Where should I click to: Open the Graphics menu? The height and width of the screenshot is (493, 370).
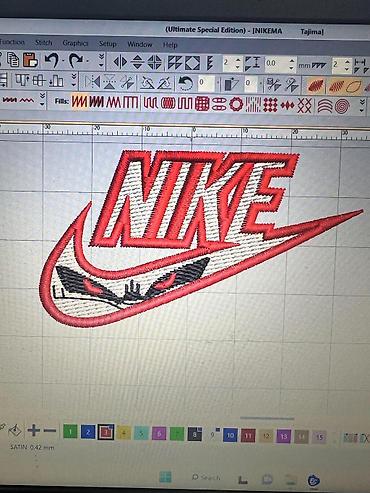click(75, 43)
